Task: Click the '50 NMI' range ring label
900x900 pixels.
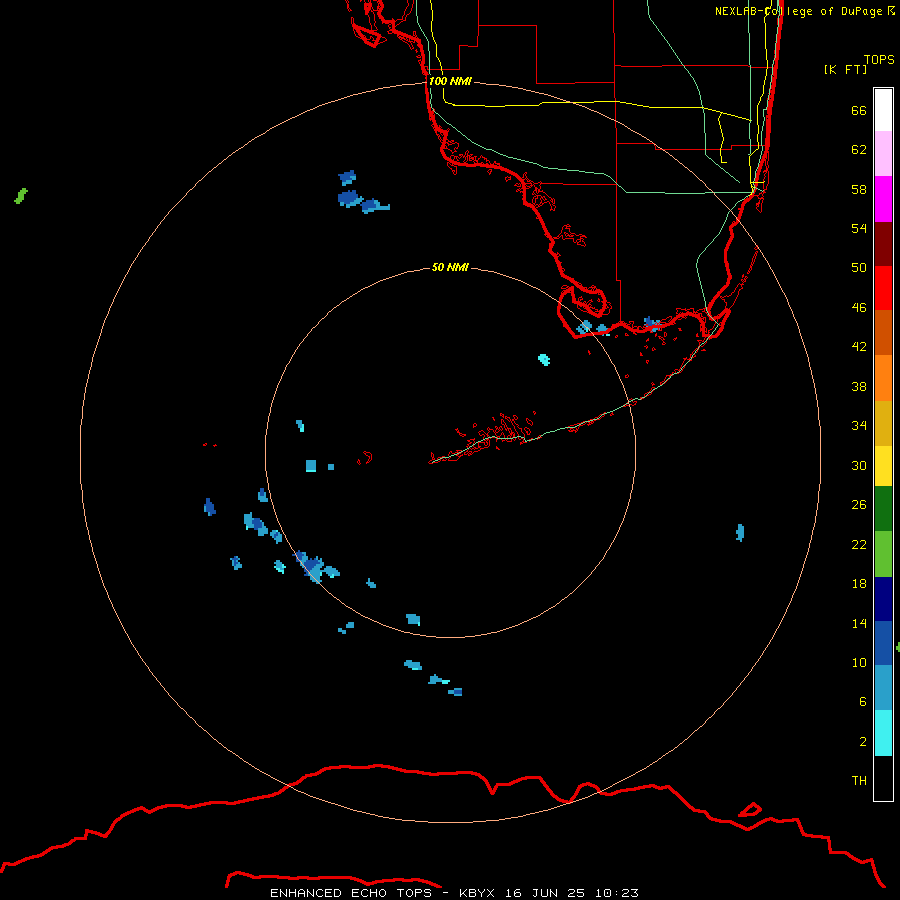Action: point(450,267)
